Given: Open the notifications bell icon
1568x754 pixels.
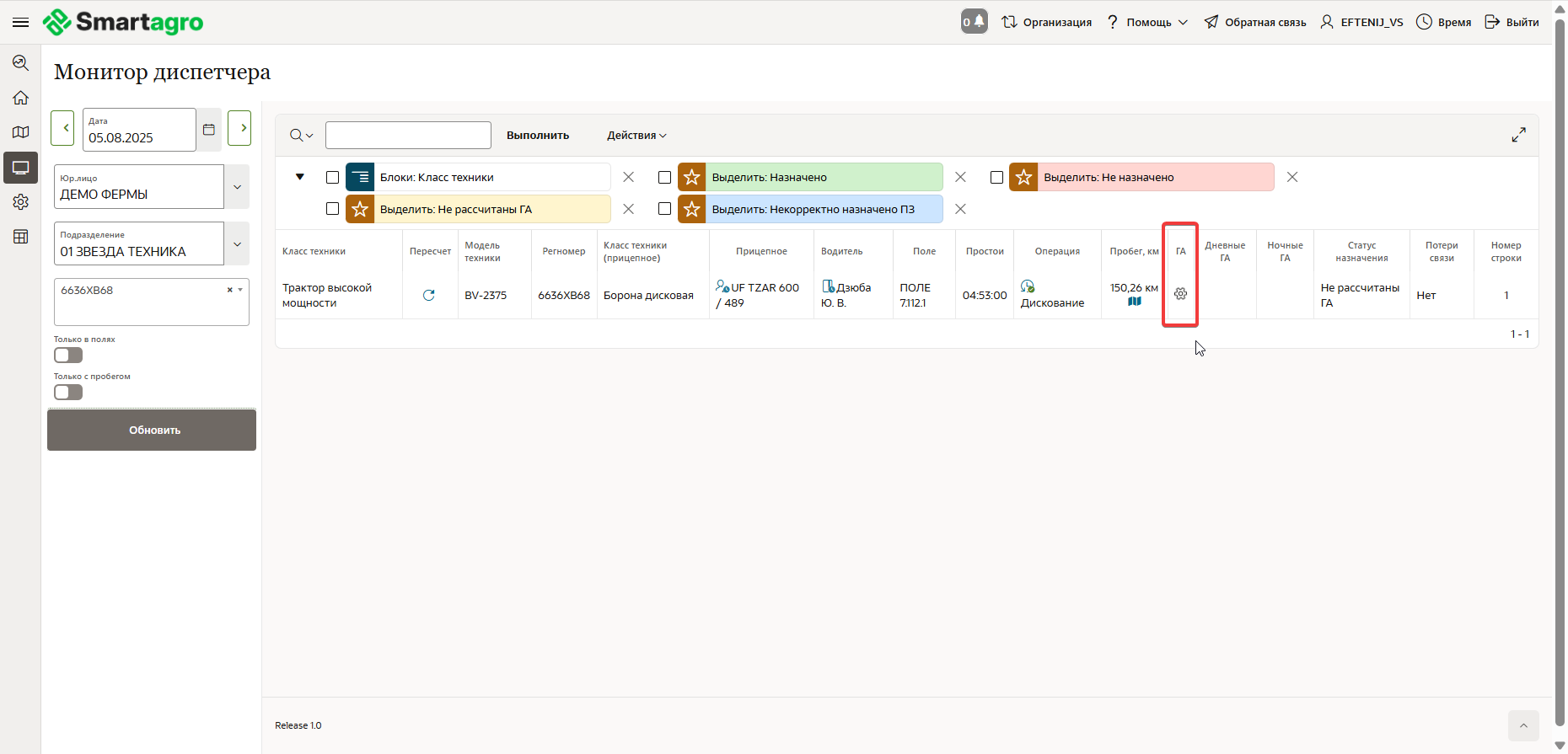Looking at the screenshot, I should tap(974, 22).
